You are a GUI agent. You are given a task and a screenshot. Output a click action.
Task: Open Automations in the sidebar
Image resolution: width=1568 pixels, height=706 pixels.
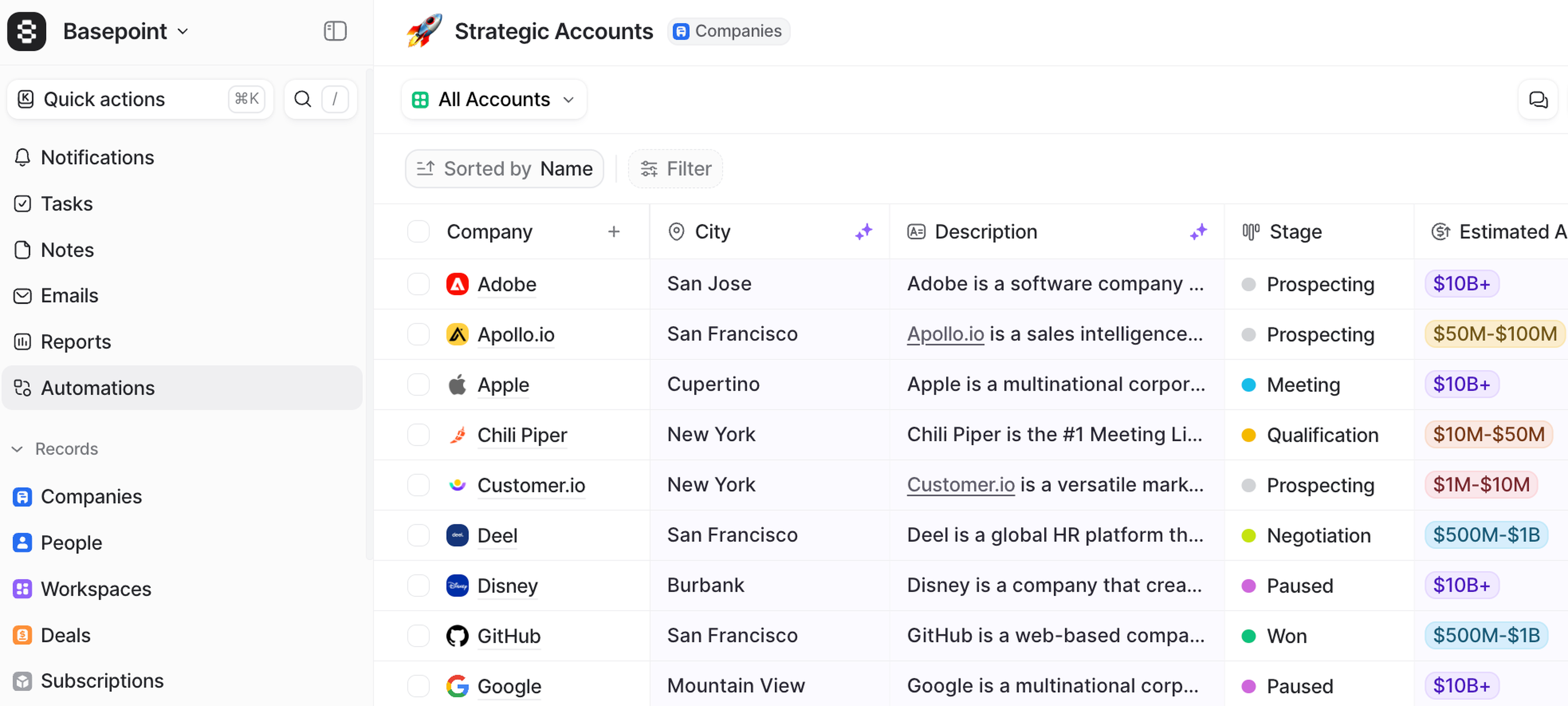98,388
